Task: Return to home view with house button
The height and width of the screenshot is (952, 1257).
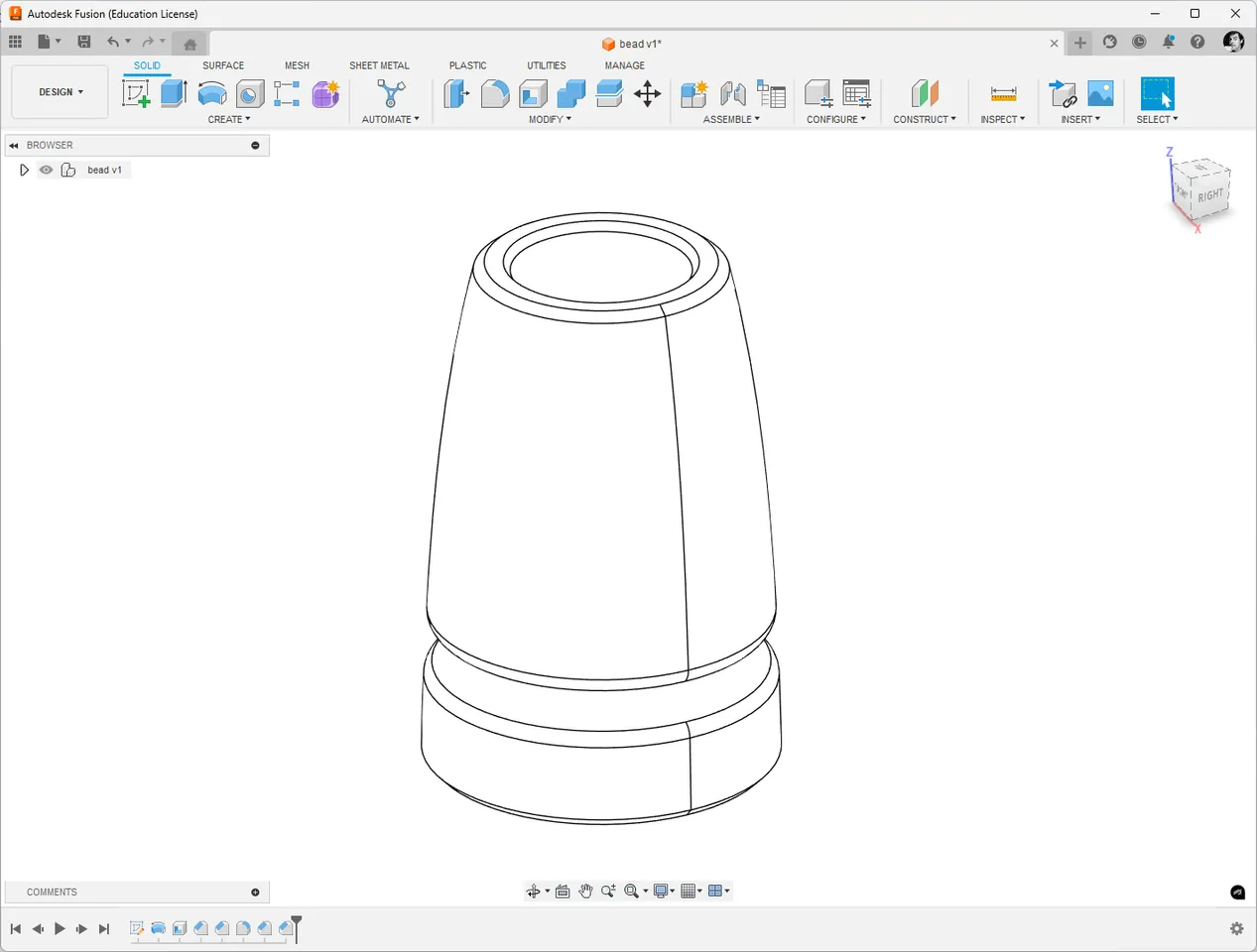Action: pos(189,42)
